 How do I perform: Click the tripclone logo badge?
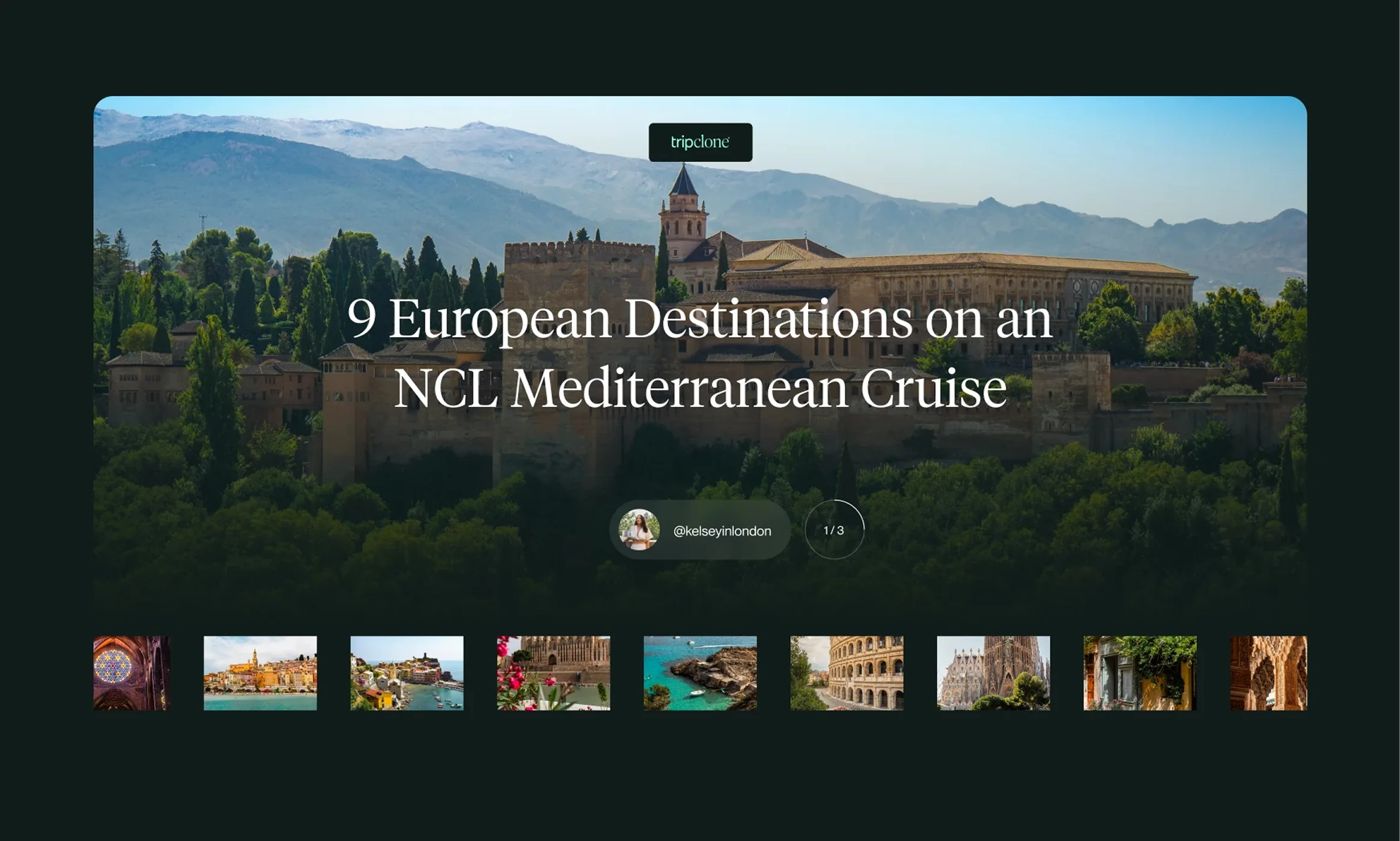pyautogui.click(x=700, y=142)
